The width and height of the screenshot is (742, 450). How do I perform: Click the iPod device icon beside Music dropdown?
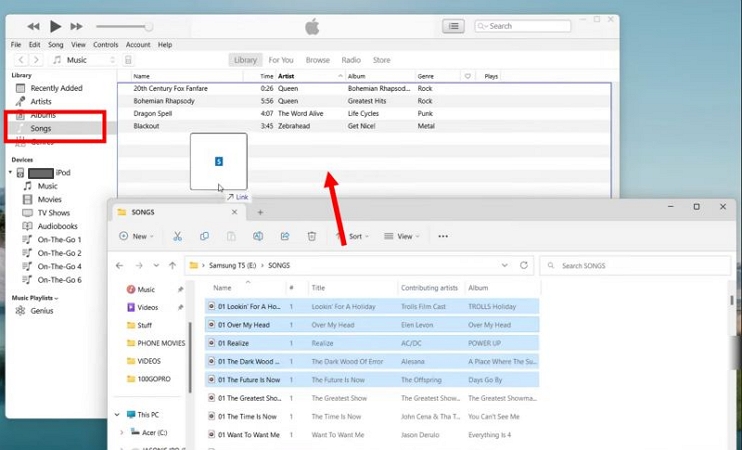[128, 60]
